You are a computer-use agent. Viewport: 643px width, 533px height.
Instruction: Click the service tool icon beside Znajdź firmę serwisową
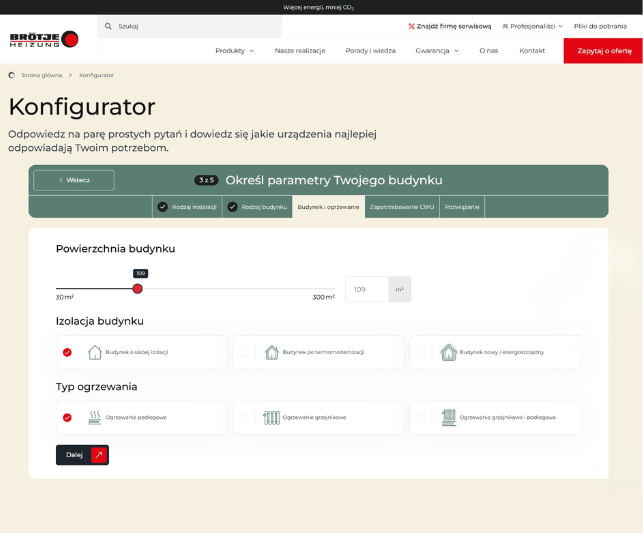(411, 26)
